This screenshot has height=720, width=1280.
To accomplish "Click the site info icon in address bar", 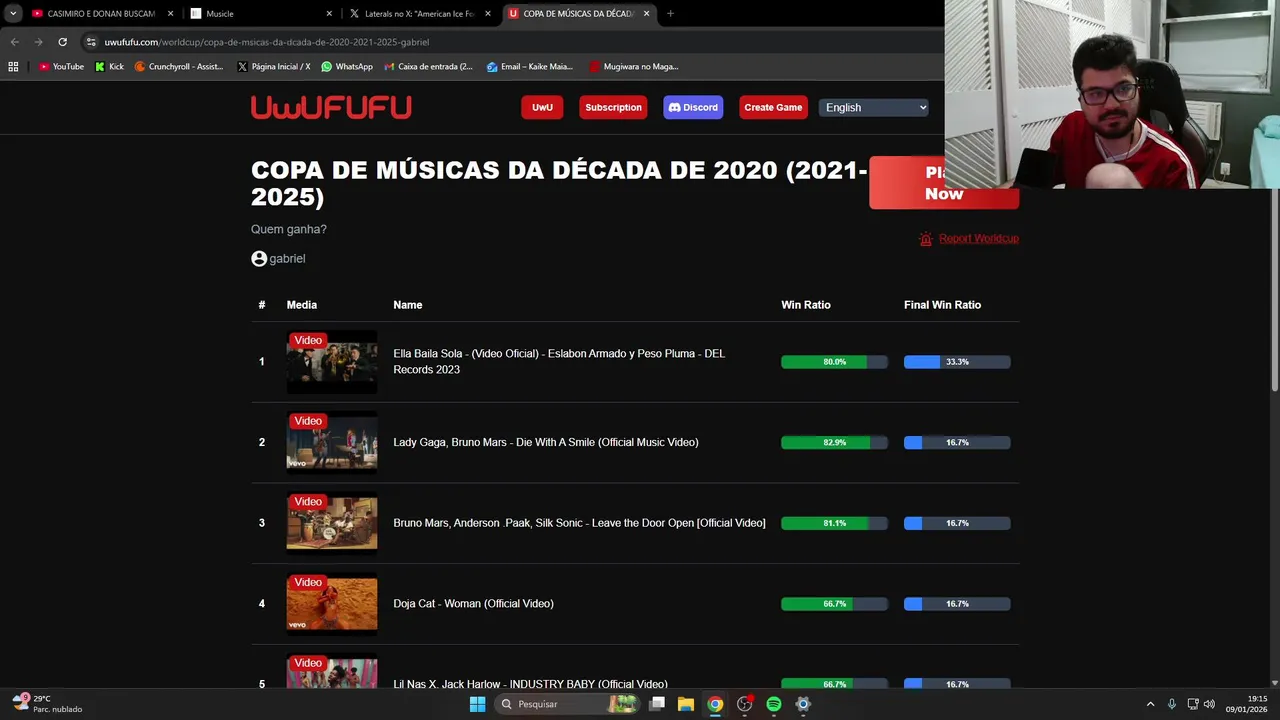I will point(91,42).
